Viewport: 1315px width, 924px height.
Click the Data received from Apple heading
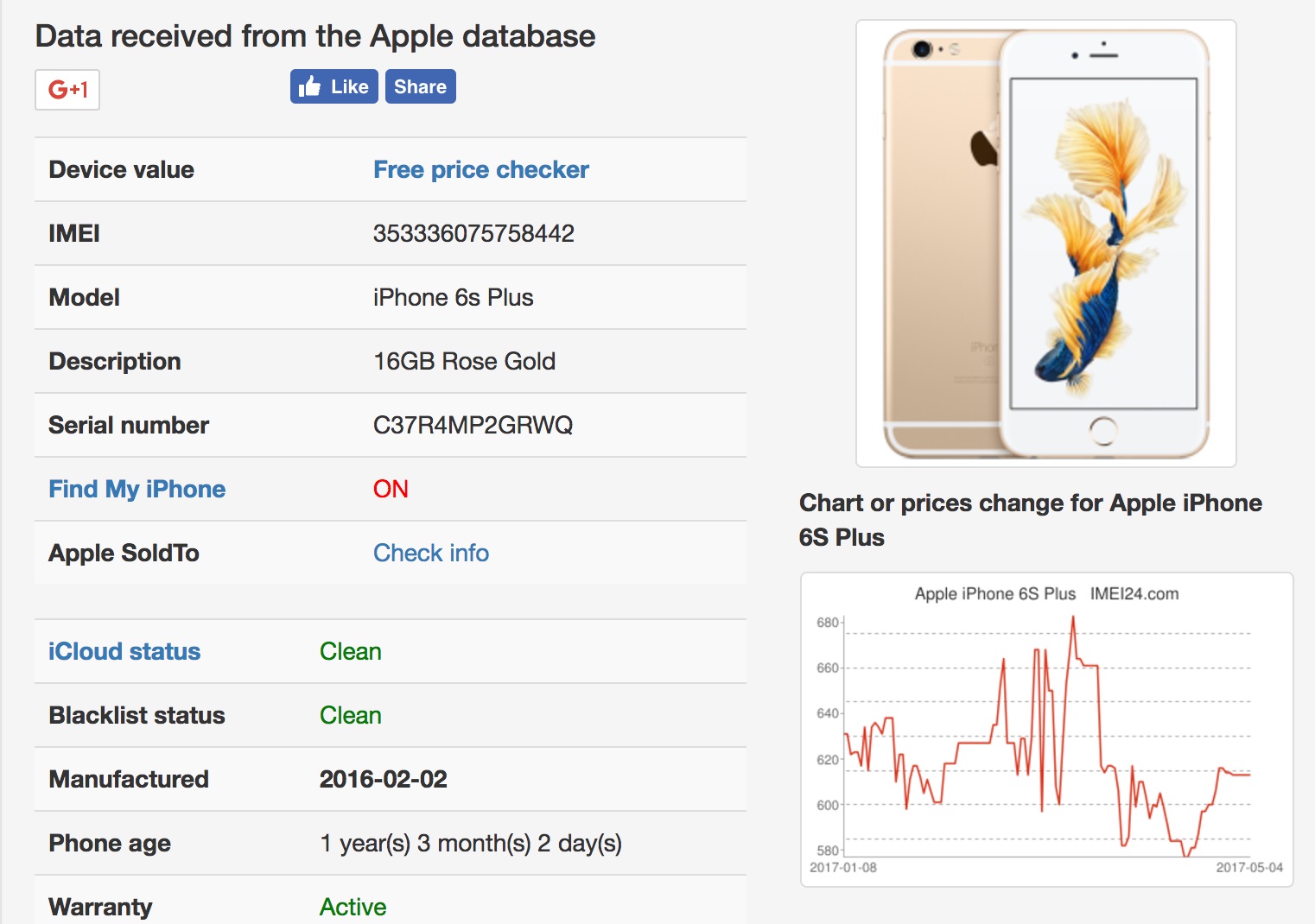pos(315,36)
